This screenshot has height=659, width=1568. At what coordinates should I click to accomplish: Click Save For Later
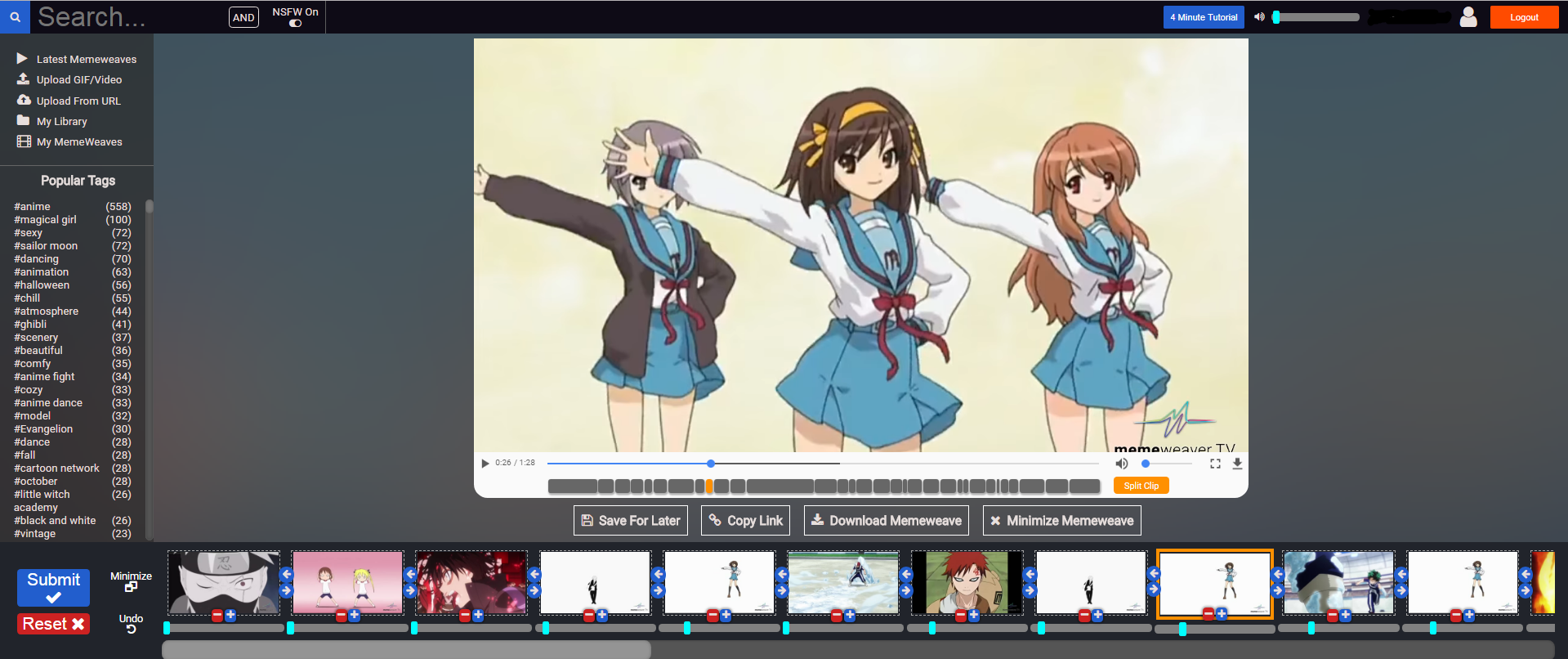(x=631, y=521)
